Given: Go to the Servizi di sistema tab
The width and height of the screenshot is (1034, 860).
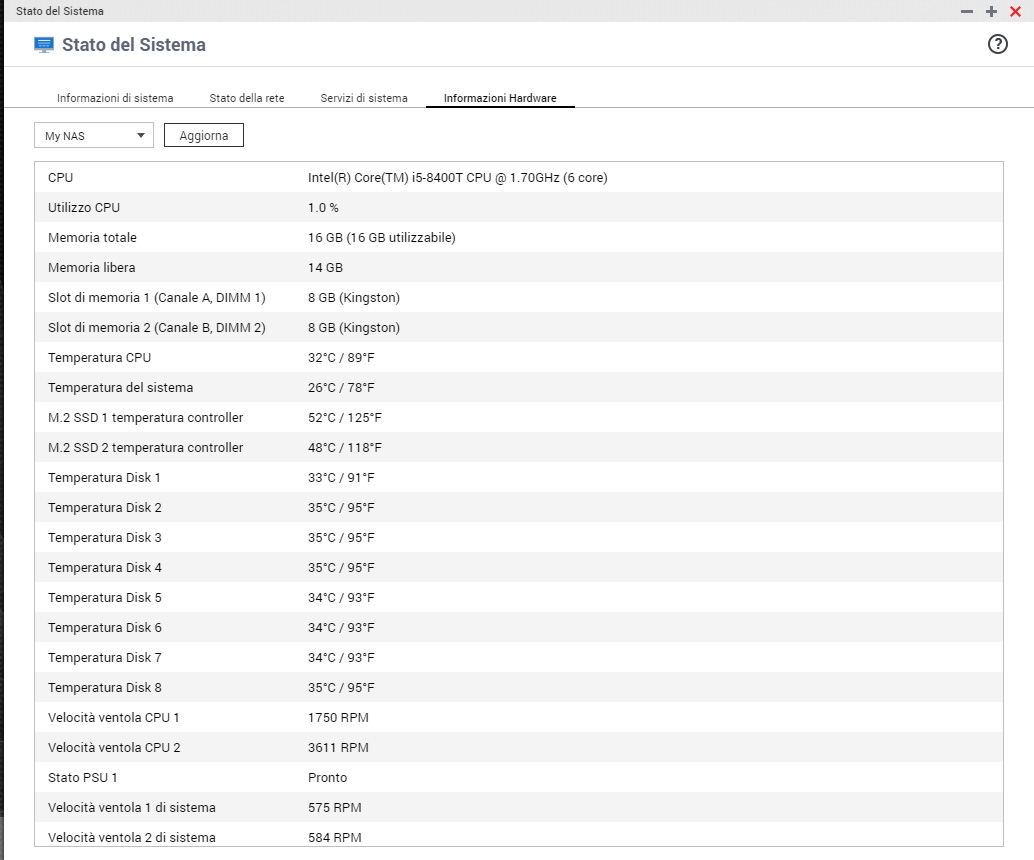Looking at the screenshot, I should click(364, 98).
